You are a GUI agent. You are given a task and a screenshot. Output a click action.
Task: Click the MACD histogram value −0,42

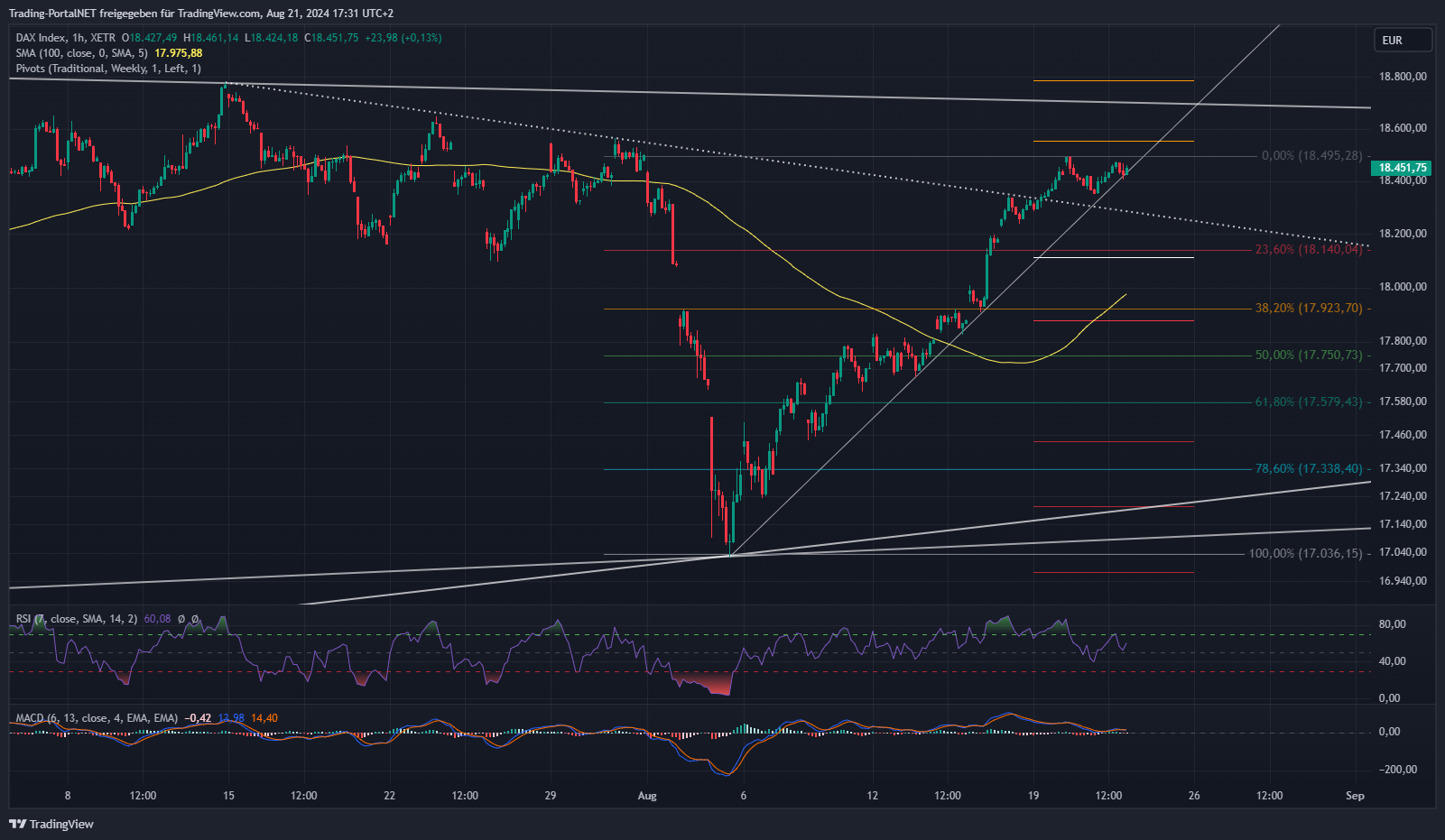(198, 718)
